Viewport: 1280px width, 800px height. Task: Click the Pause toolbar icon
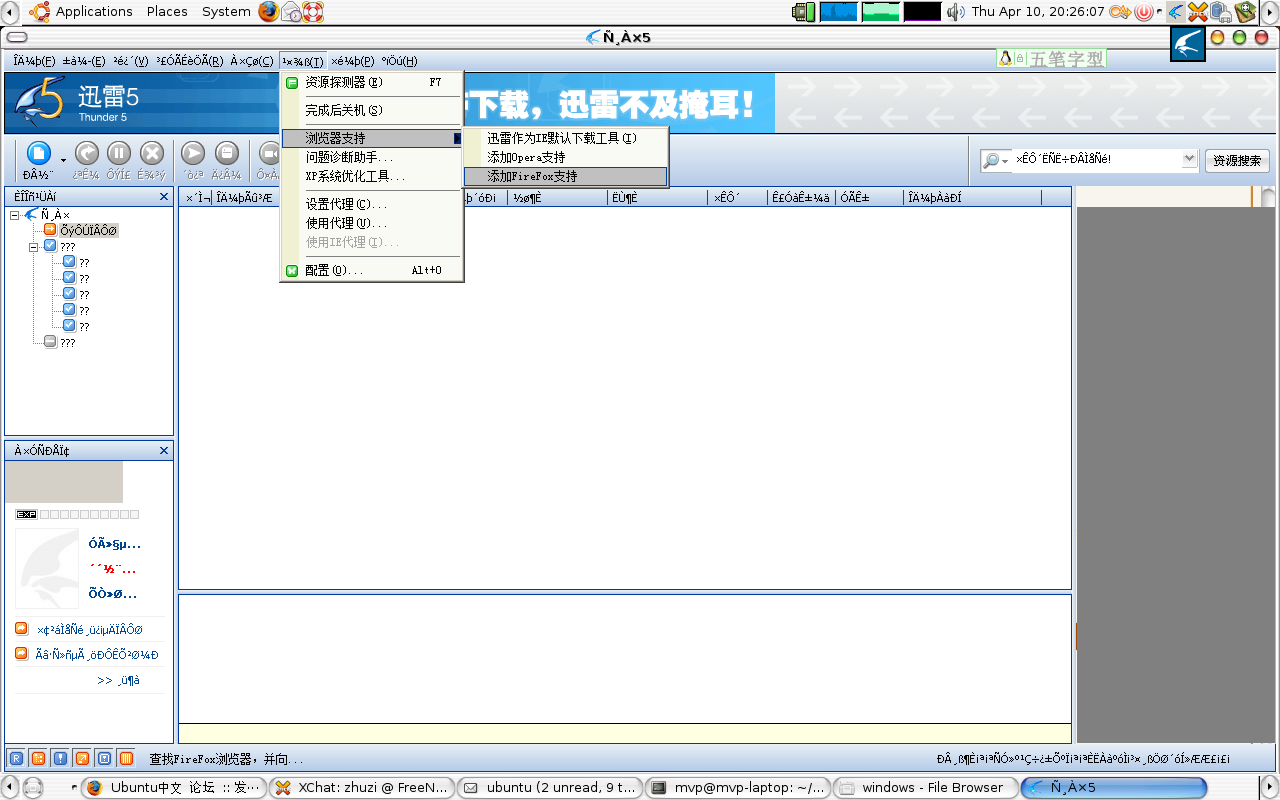119,153
